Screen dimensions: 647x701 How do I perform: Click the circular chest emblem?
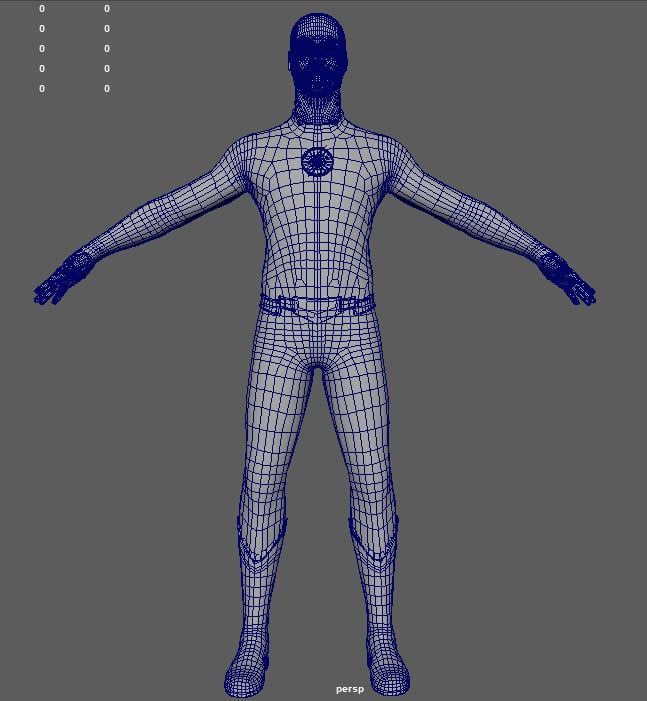(x=317, y=162)
